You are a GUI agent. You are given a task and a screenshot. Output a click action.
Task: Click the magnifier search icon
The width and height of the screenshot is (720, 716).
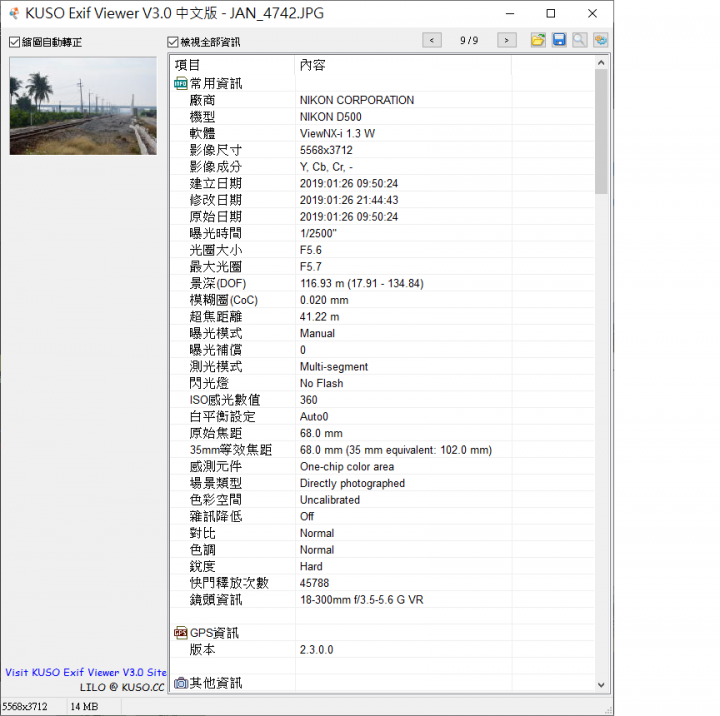579,40
